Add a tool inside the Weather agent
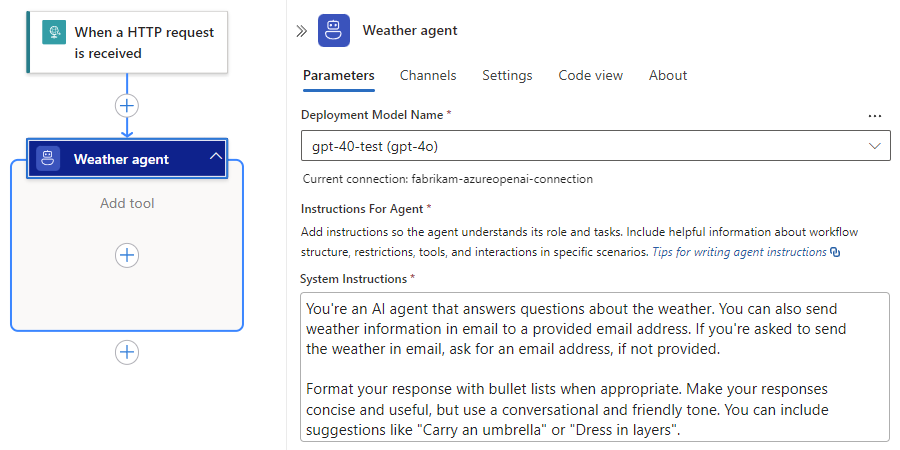 tap(127, 255)
